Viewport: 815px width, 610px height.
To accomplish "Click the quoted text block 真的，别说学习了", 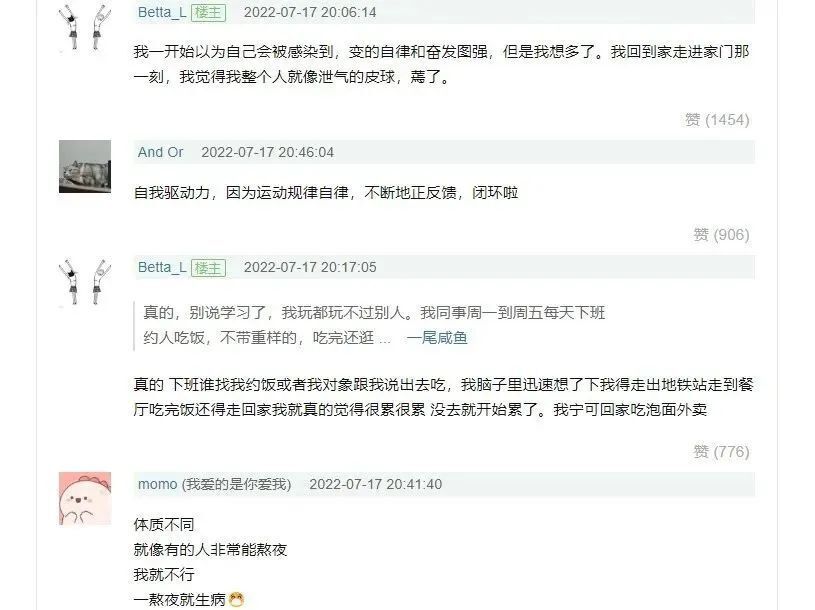I will (x=374, y=325).
